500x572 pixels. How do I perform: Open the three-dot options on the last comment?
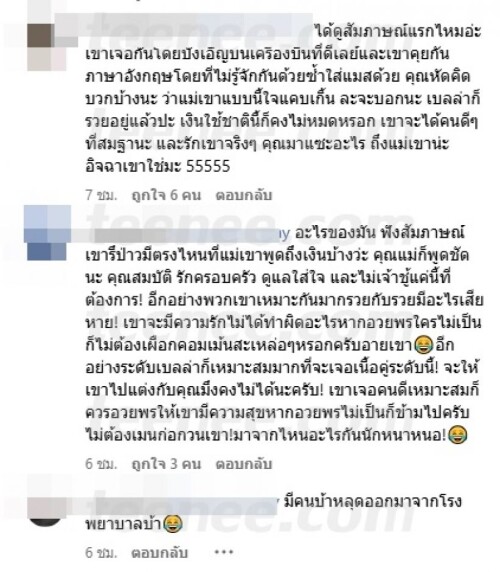224,552
